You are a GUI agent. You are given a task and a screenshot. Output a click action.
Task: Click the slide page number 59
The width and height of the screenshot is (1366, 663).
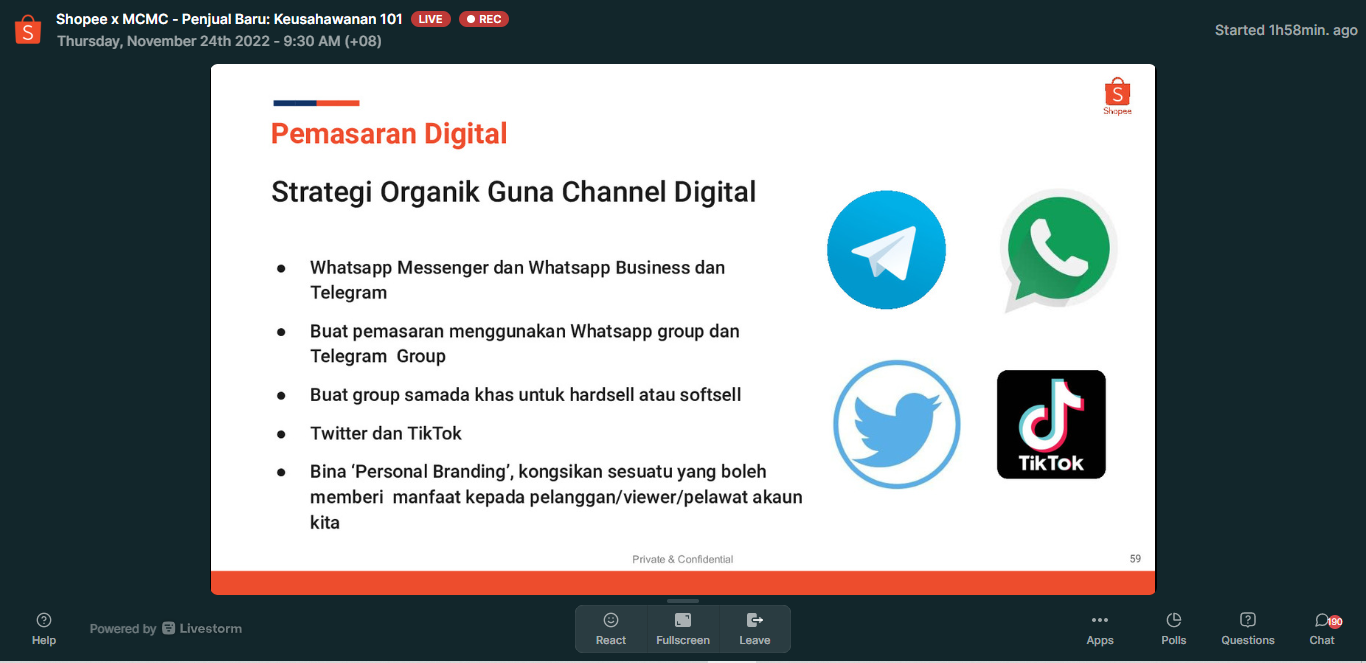(1135, 559)
